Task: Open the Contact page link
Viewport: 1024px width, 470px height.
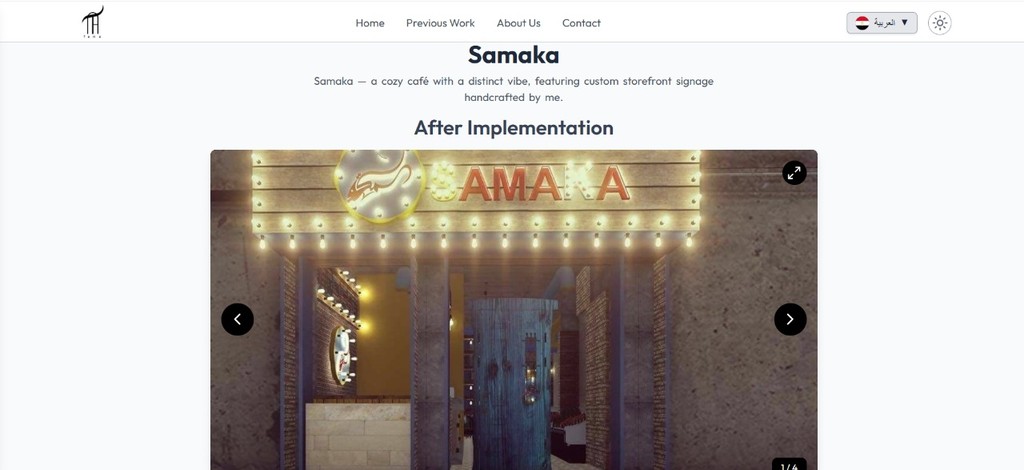Action: click(x=581, y=23)
